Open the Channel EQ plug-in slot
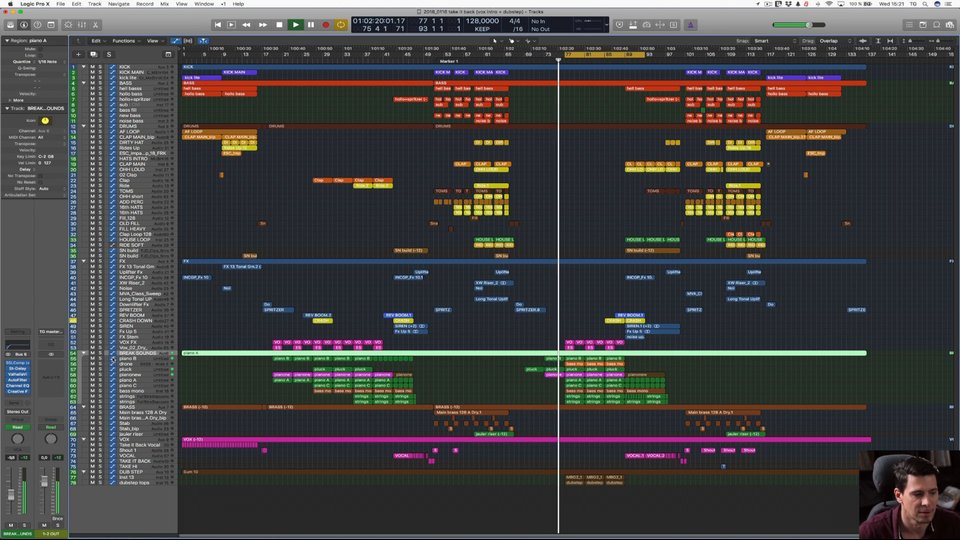Image resolution: width=960 pixels, height=540 pixels. [x=17, y=385]
